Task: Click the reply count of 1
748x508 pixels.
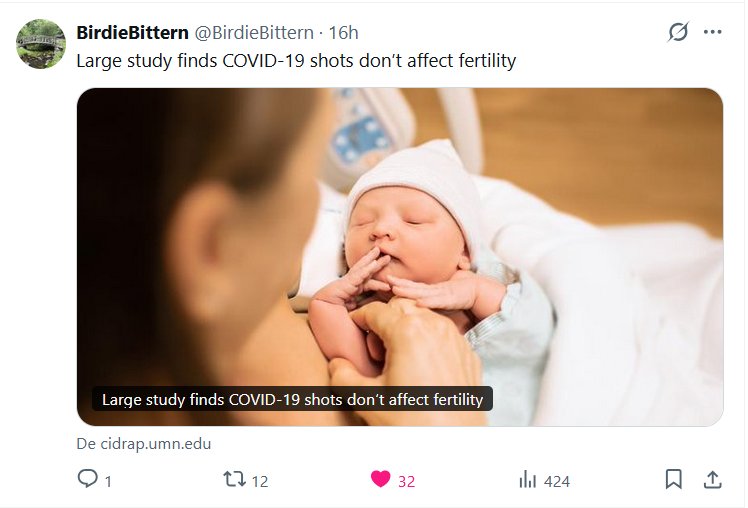Action: (x=108, y=481)
